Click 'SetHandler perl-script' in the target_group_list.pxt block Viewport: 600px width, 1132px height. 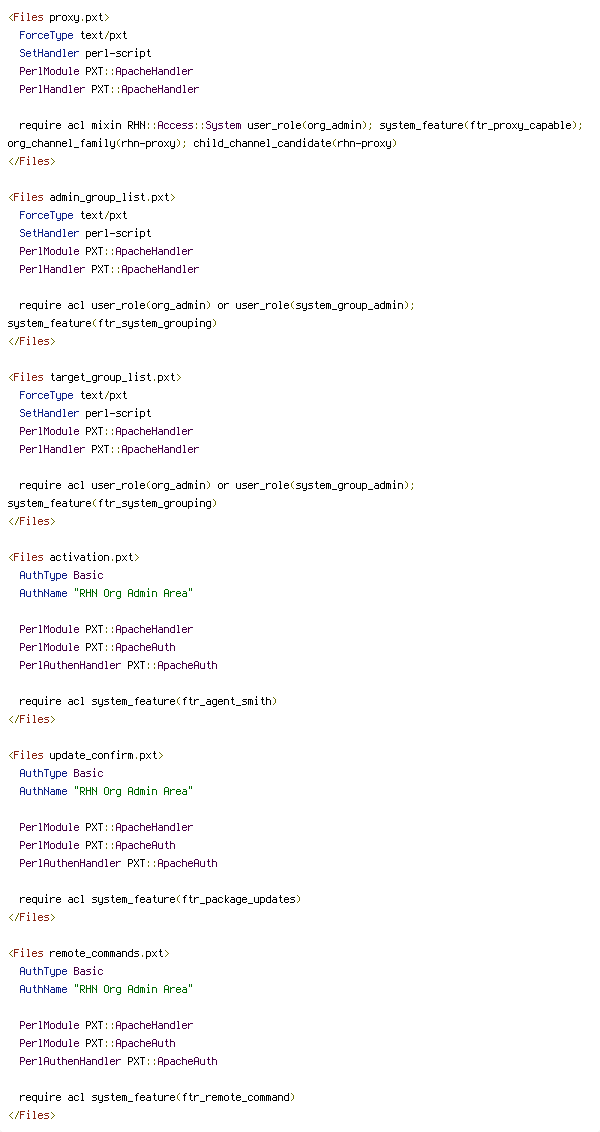point(85,413)
